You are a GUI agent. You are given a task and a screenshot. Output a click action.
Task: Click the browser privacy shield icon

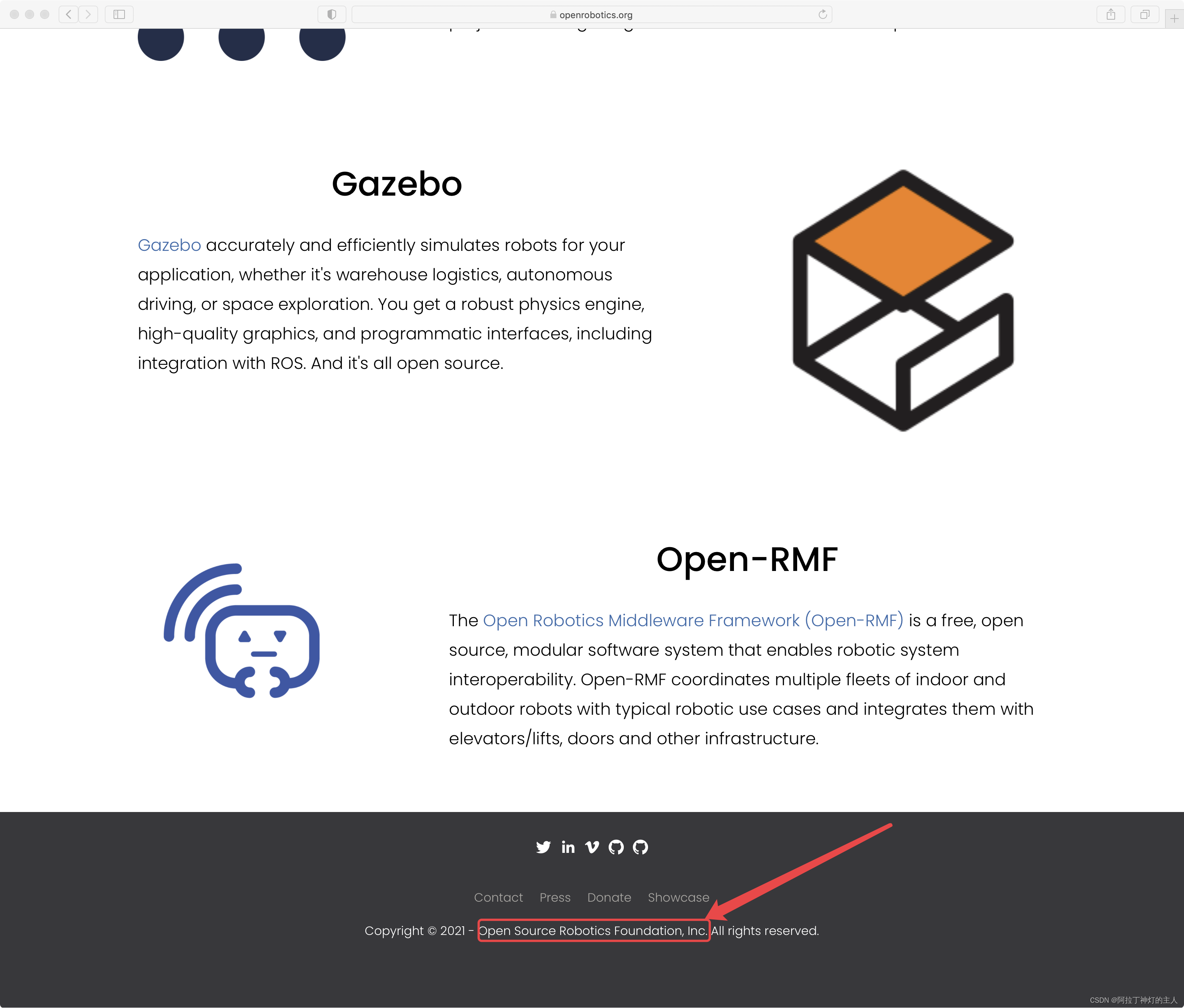(330, 14)
